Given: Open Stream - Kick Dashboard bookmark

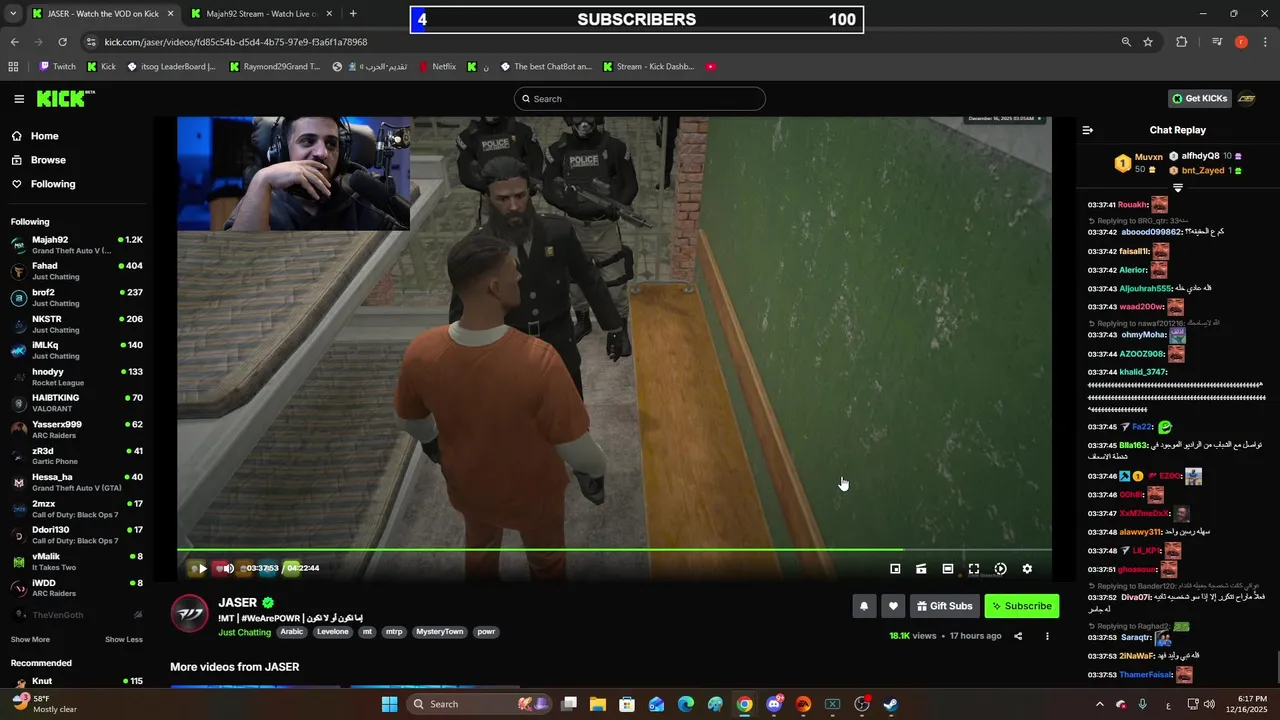Looking at the screenshot, I should (648, 67).
